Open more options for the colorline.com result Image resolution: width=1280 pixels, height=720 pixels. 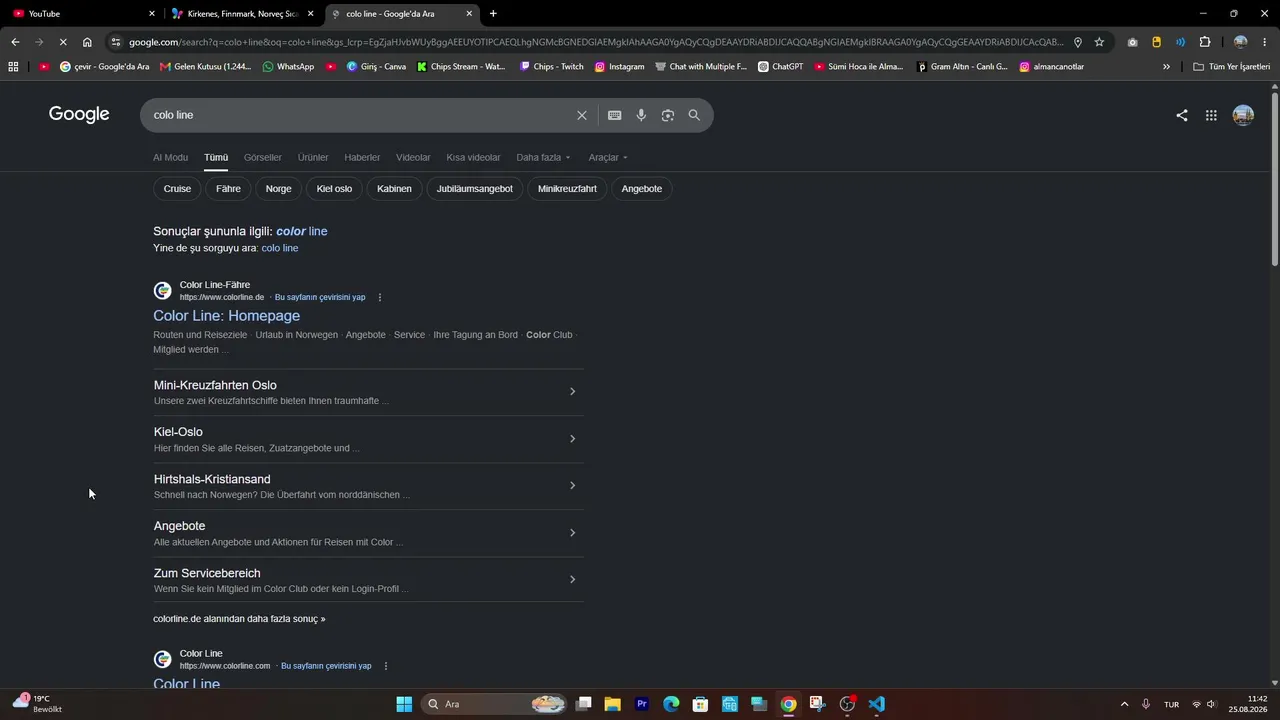coord(386,666)
